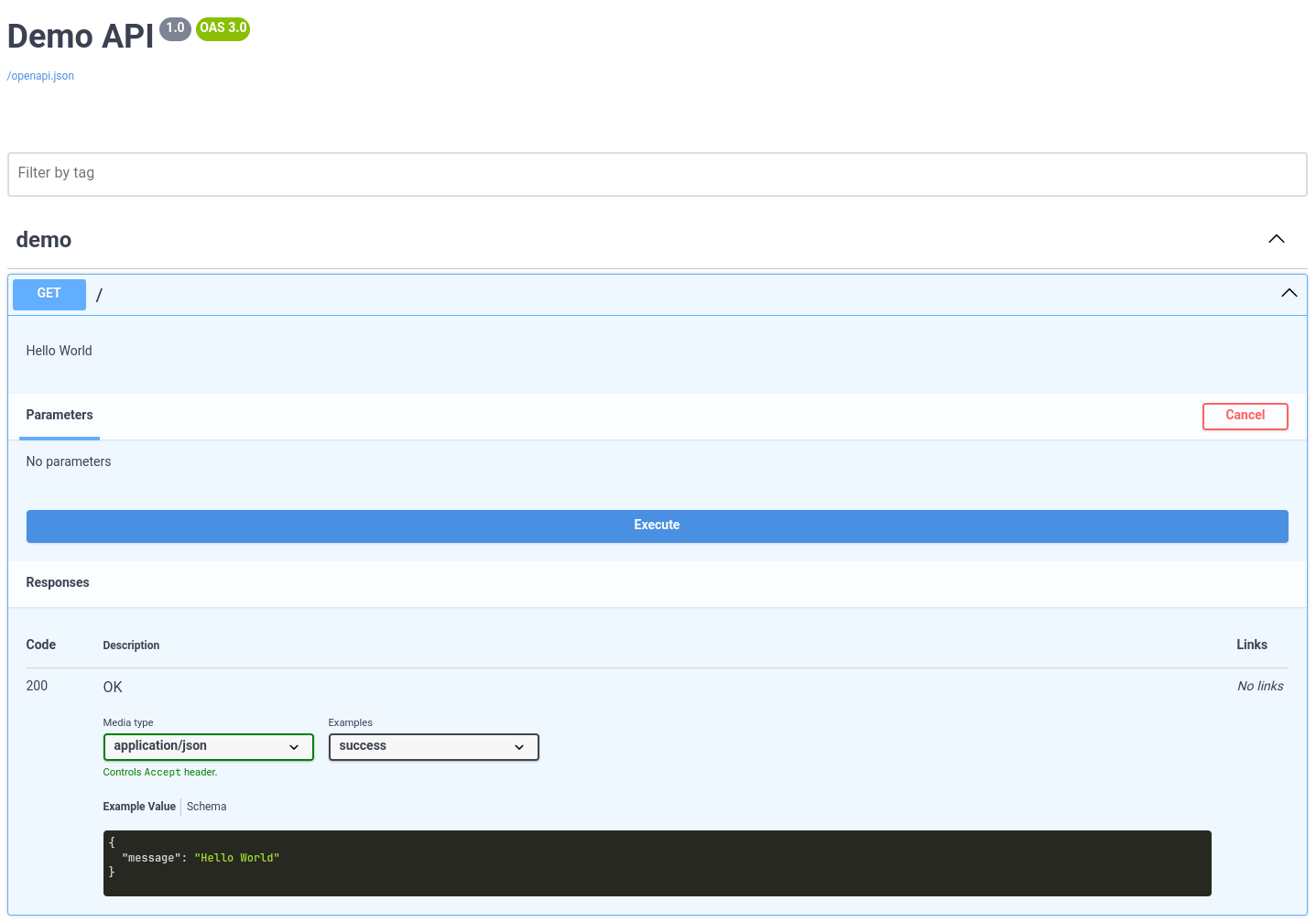
Task: Collapse the demo tag section
Action: 1276,239
